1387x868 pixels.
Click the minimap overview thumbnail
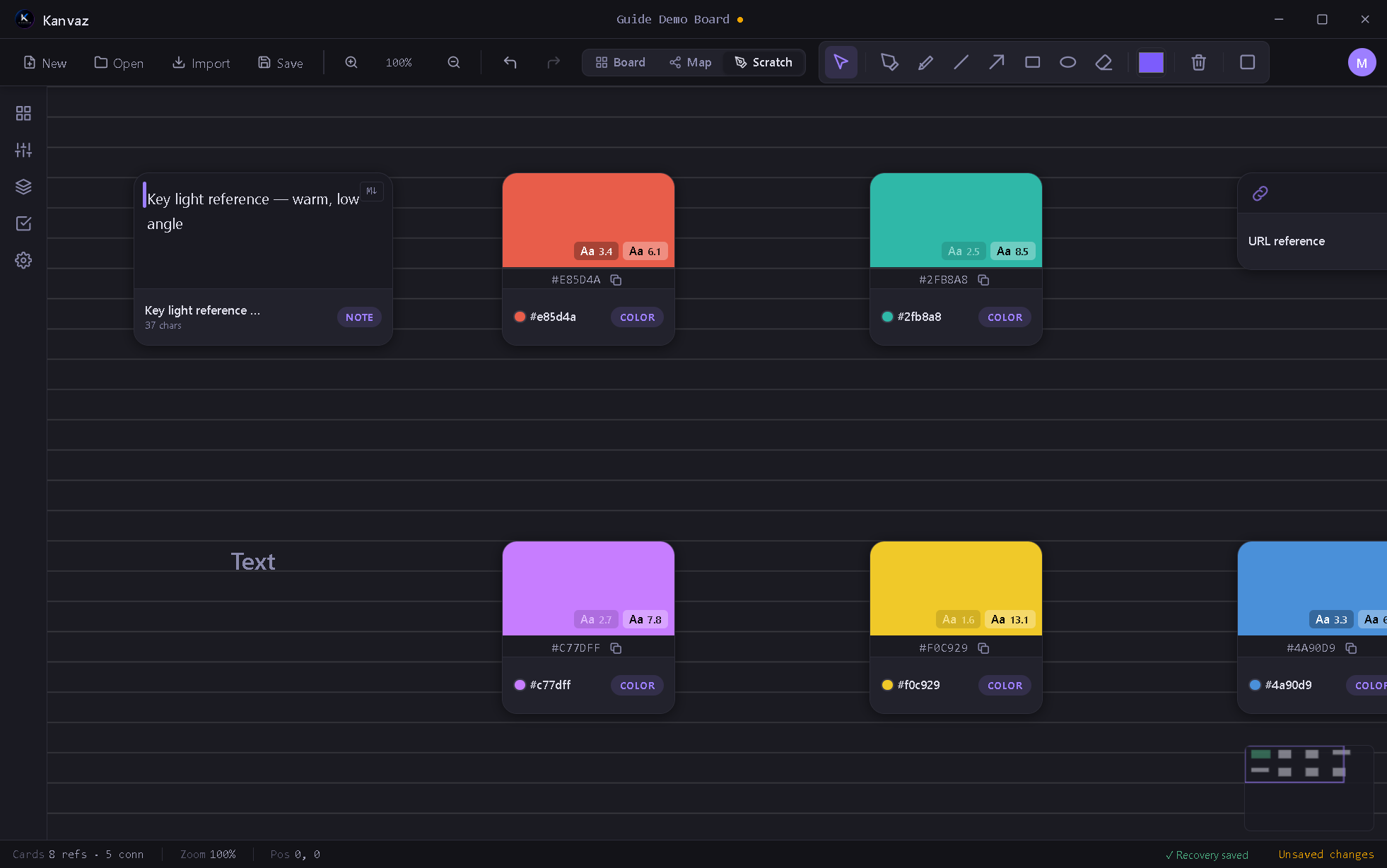pyautogui.click(x=1309, y=787)
